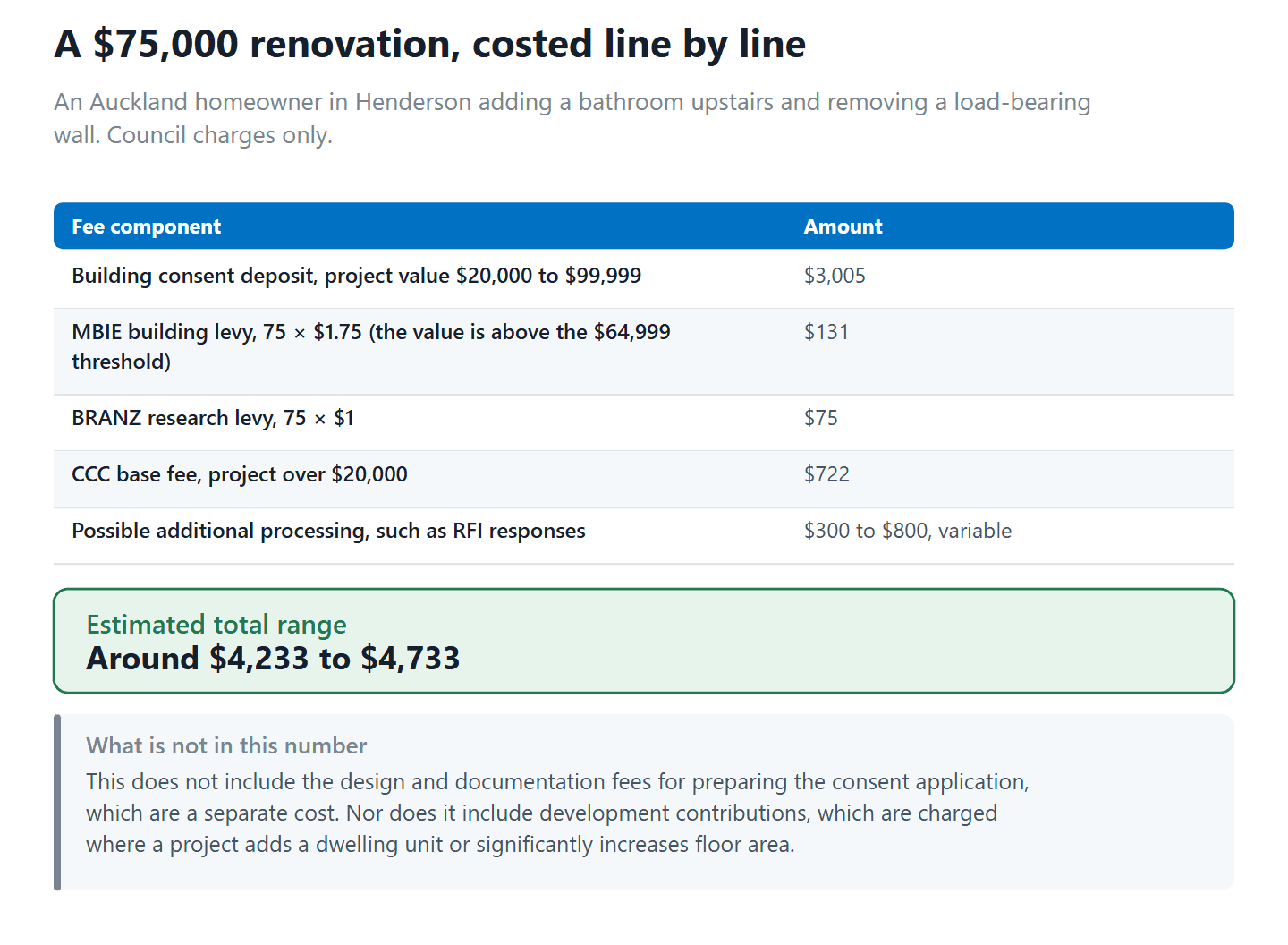The width and height of the screenshot is (1288, 945).
Task: Click the $75 amount cell
Action: [821, 418]
